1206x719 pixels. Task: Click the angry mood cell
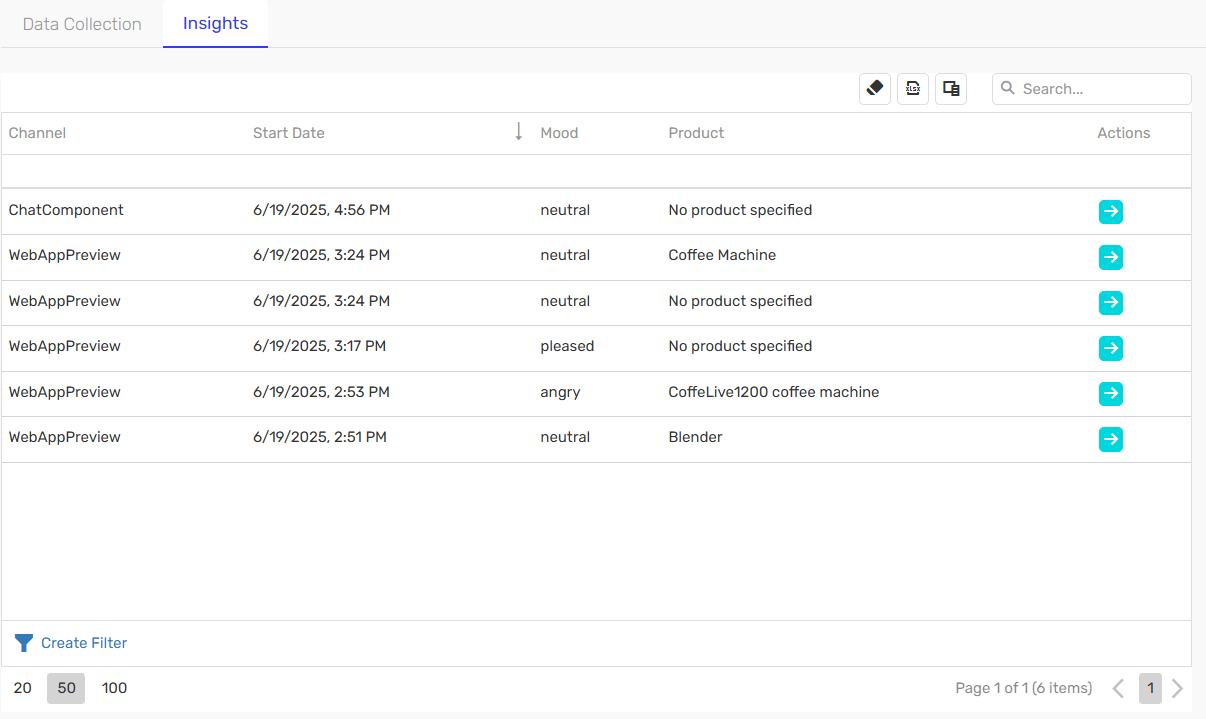[x=560, y=392]
